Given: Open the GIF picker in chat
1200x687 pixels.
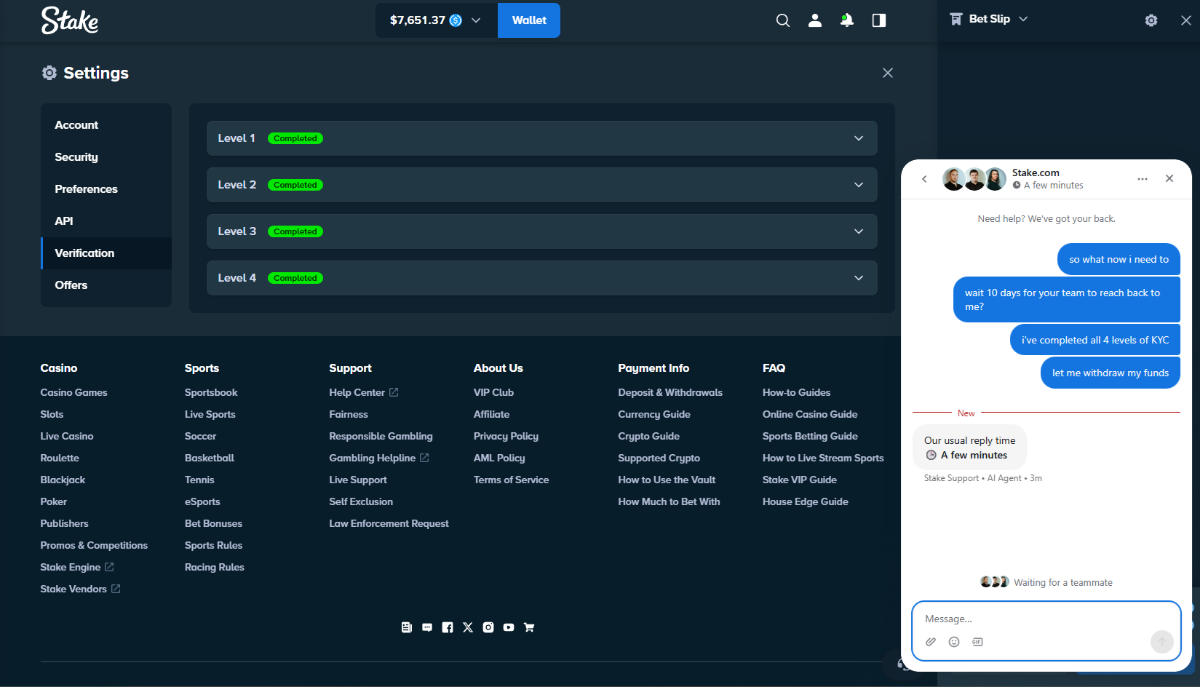Looking at the screenshot, I should (978, 642).
